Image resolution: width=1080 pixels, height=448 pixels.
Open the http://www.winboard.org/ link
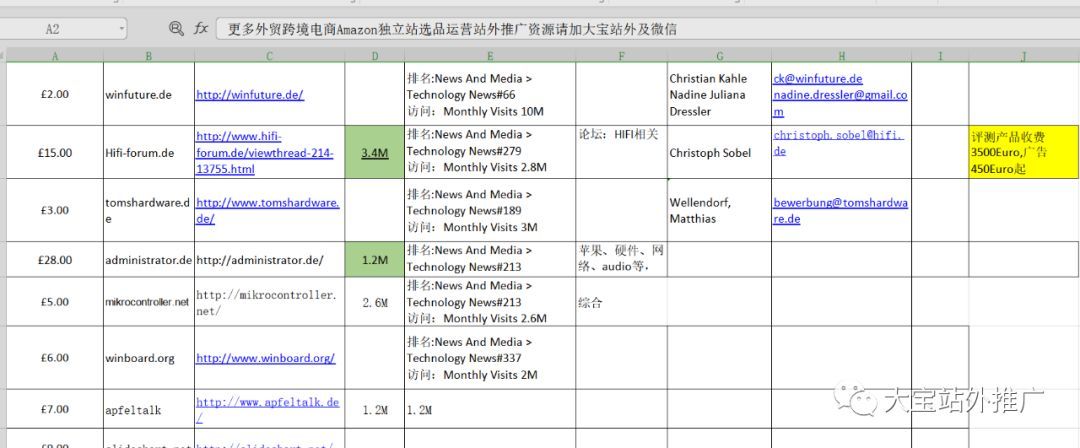[265, 358]
